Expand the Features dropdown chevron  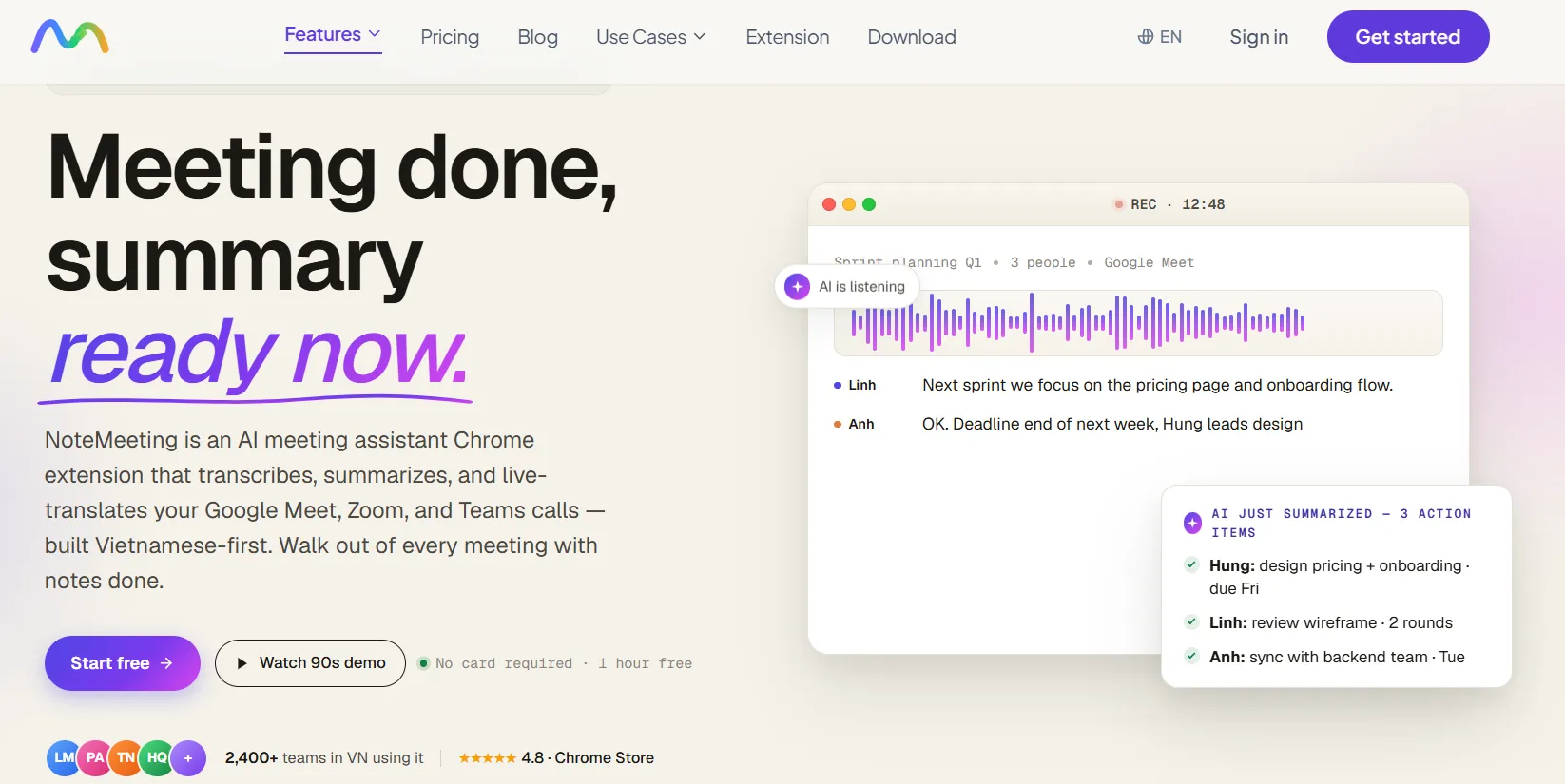click(375, 34)
